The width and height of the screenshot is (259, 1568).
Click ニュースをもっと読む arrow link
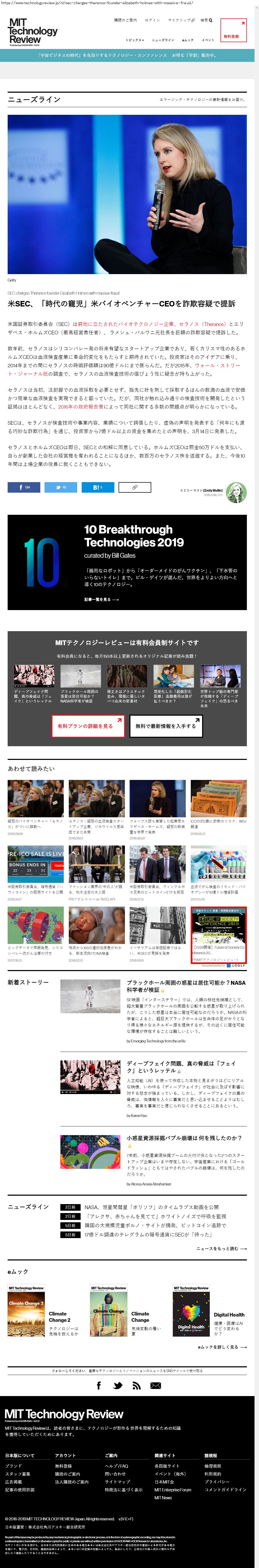(221, 1248)
